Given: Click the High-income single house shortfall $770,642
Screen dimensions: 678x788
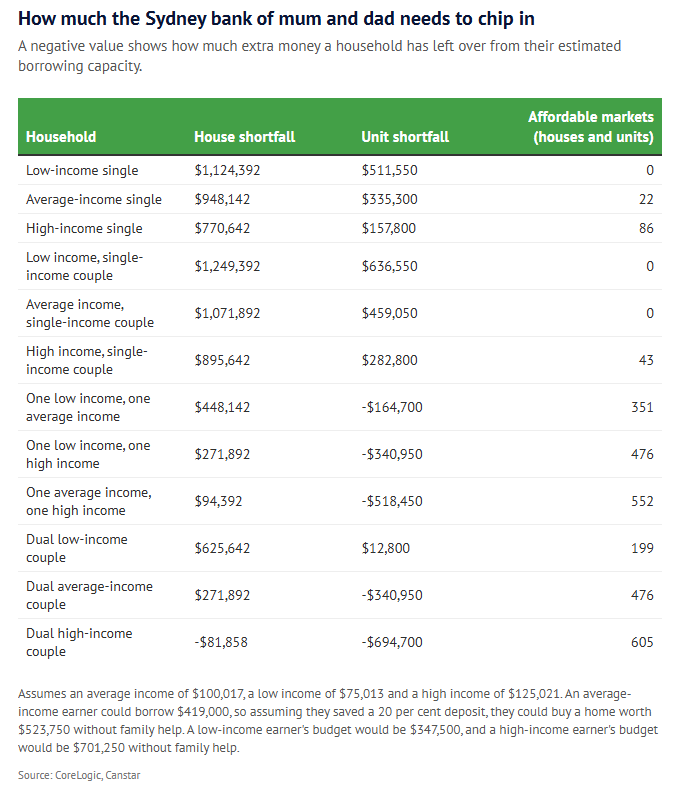Looking at the screenshot, I should pos(222,228).
